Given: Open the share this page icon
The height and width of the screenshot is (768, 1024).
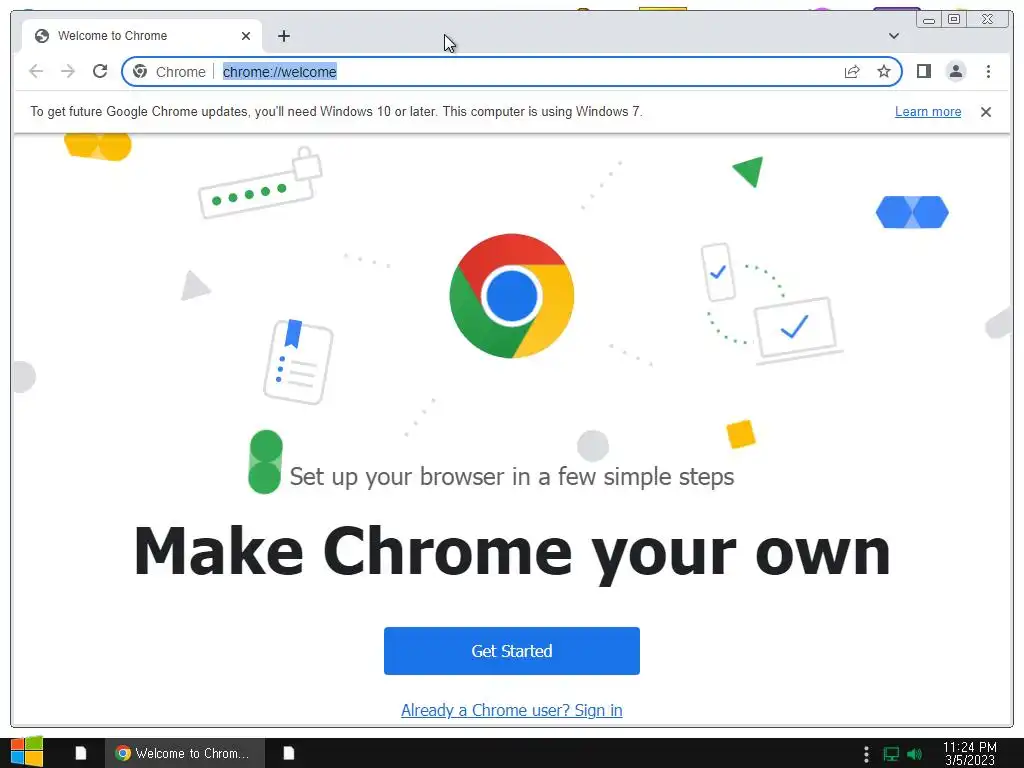Looking at the screenshot, I should point(852,71).
